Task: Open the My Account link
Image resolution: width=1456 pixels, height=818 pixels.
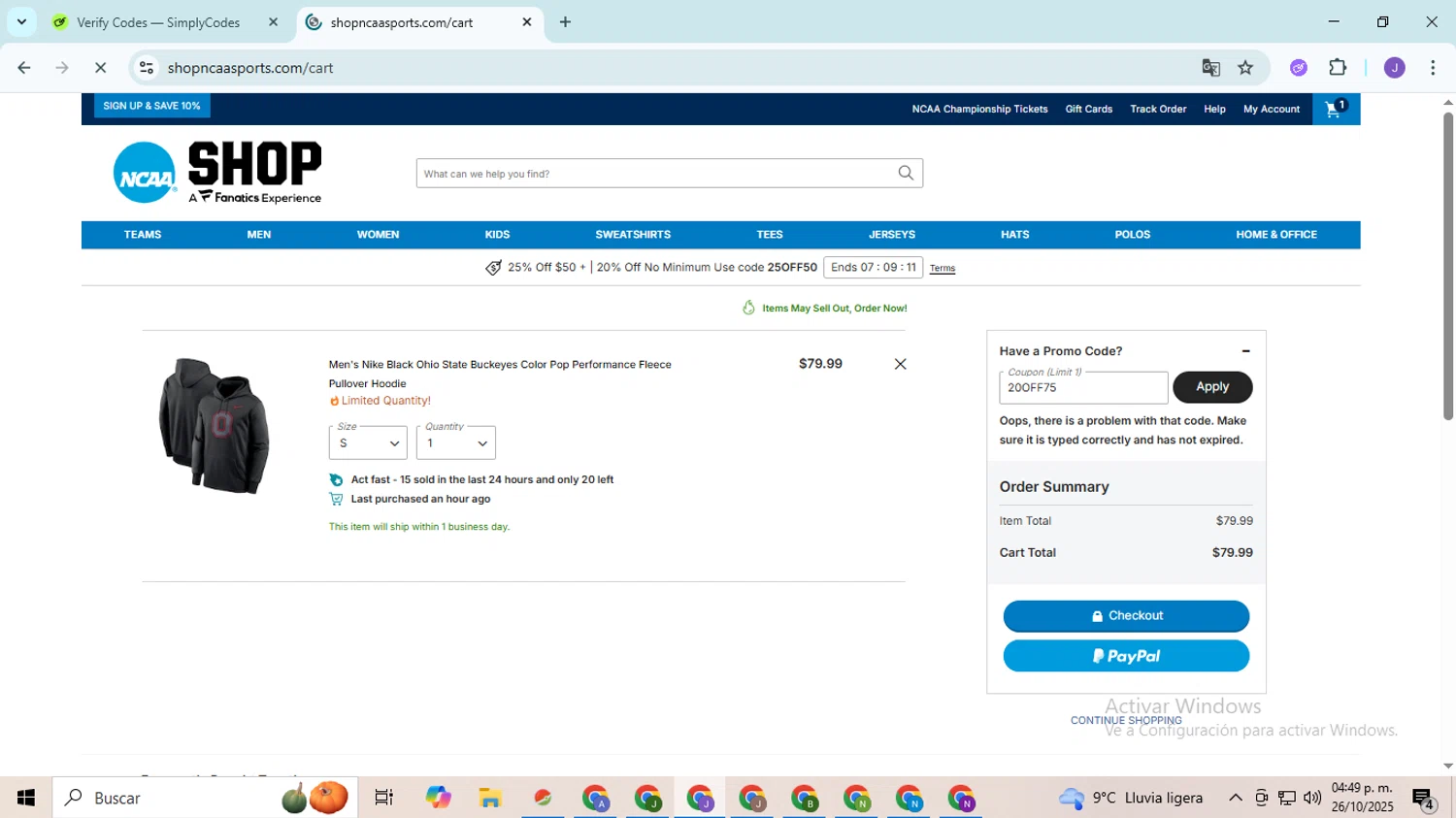Action: tap(1272, 109)
